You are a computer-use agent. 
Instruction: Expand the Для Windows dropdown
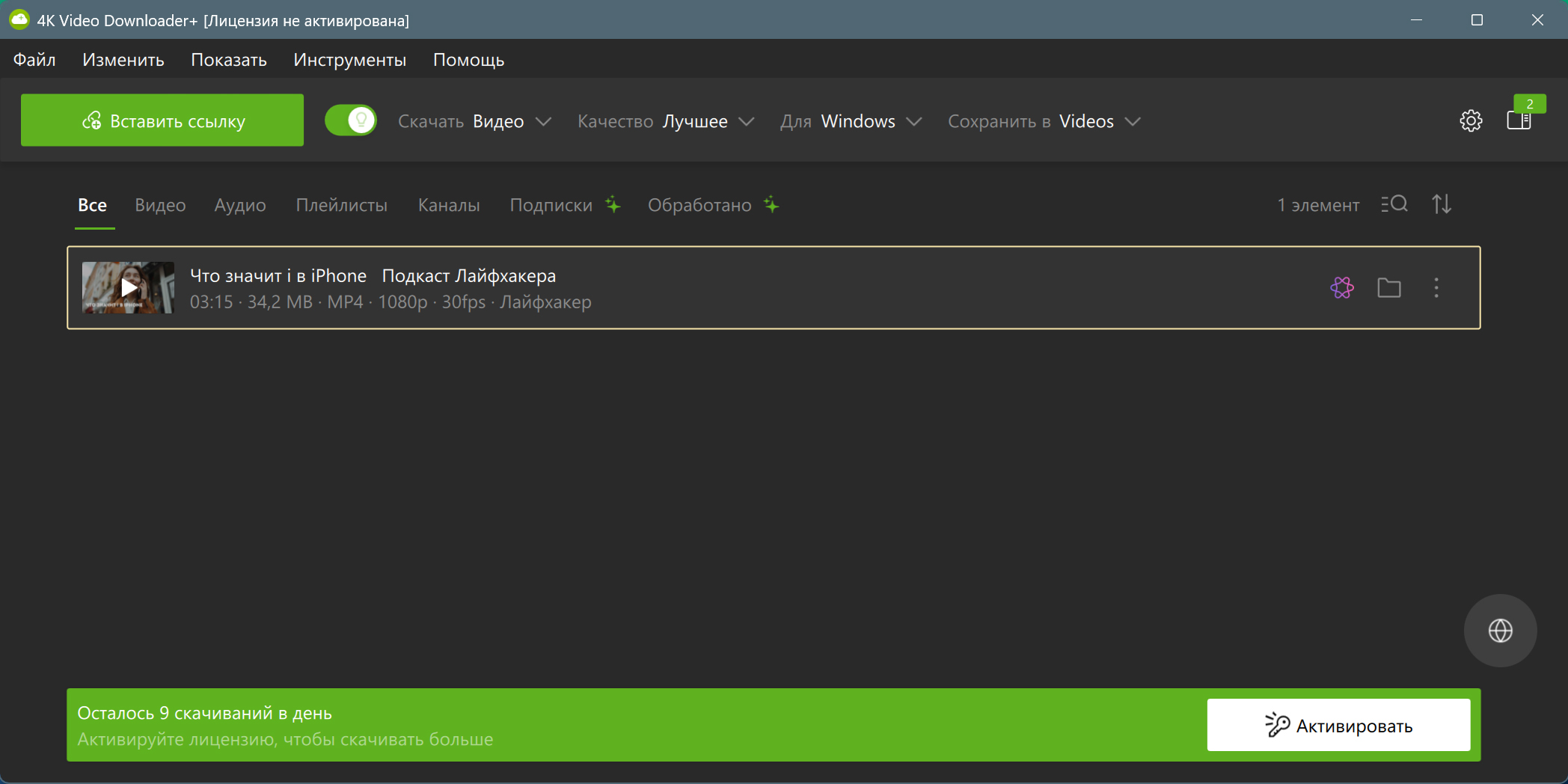click(851, 121)
